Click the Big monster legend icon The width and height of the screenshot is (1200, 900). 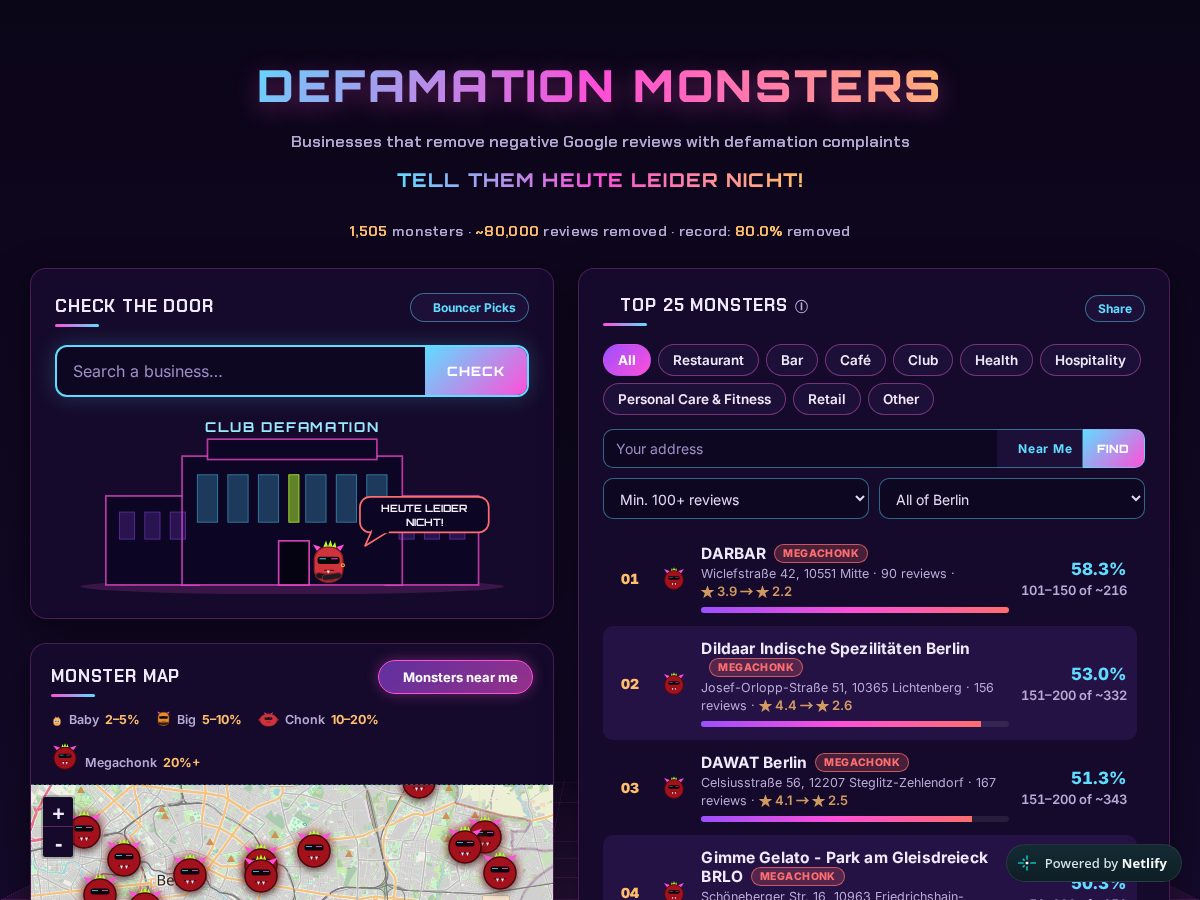pos(163,719)
